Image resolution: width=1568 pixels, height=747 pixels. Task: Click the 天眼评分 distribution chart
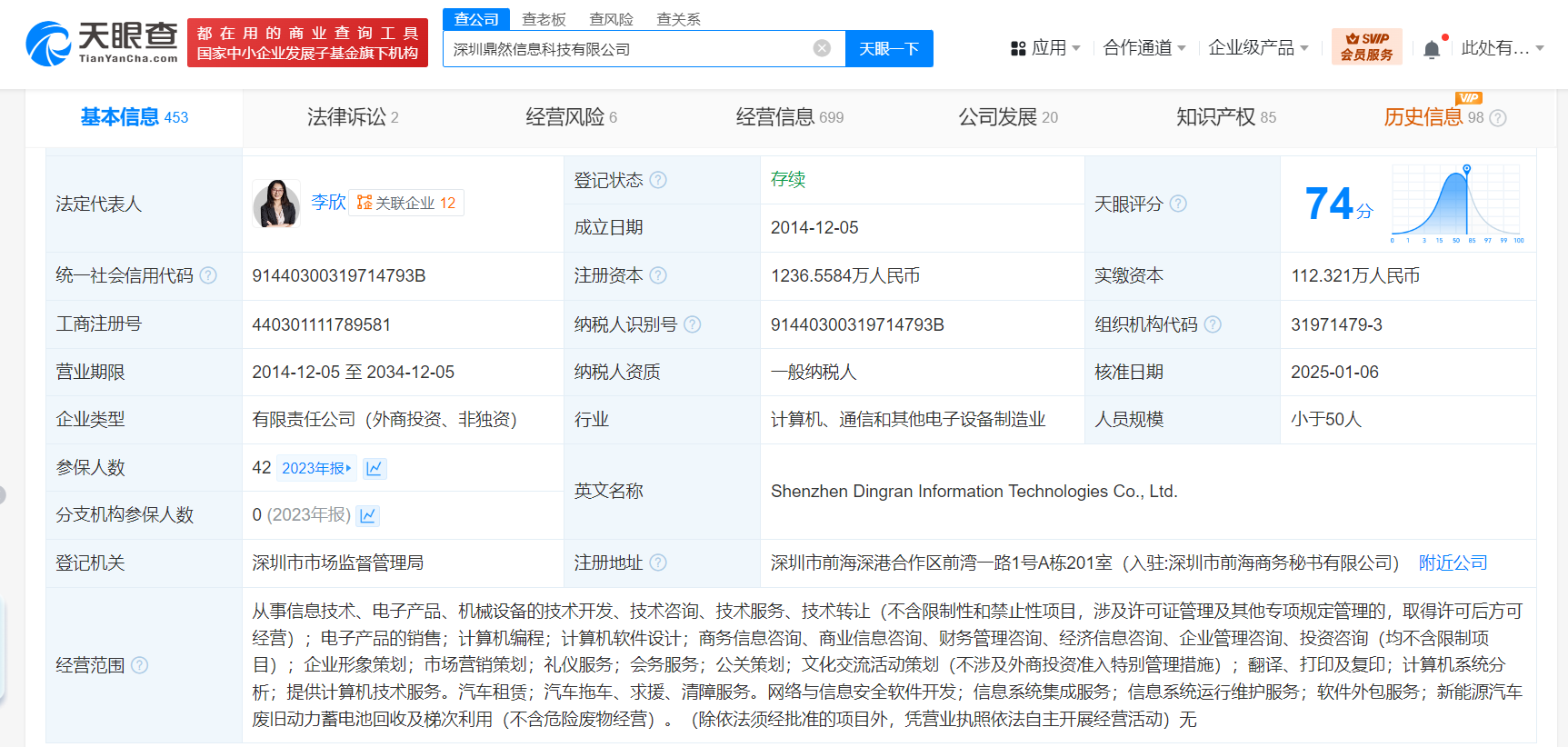pos(1456,204)
